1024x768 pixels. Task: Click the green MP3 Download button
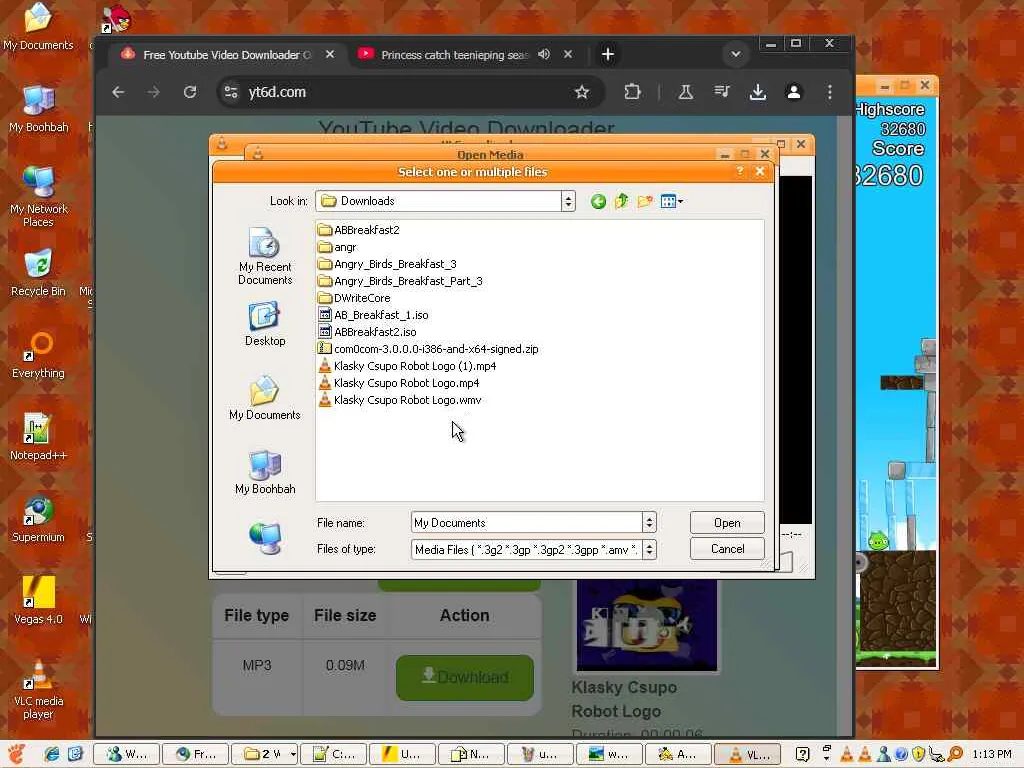coord(464,677)
